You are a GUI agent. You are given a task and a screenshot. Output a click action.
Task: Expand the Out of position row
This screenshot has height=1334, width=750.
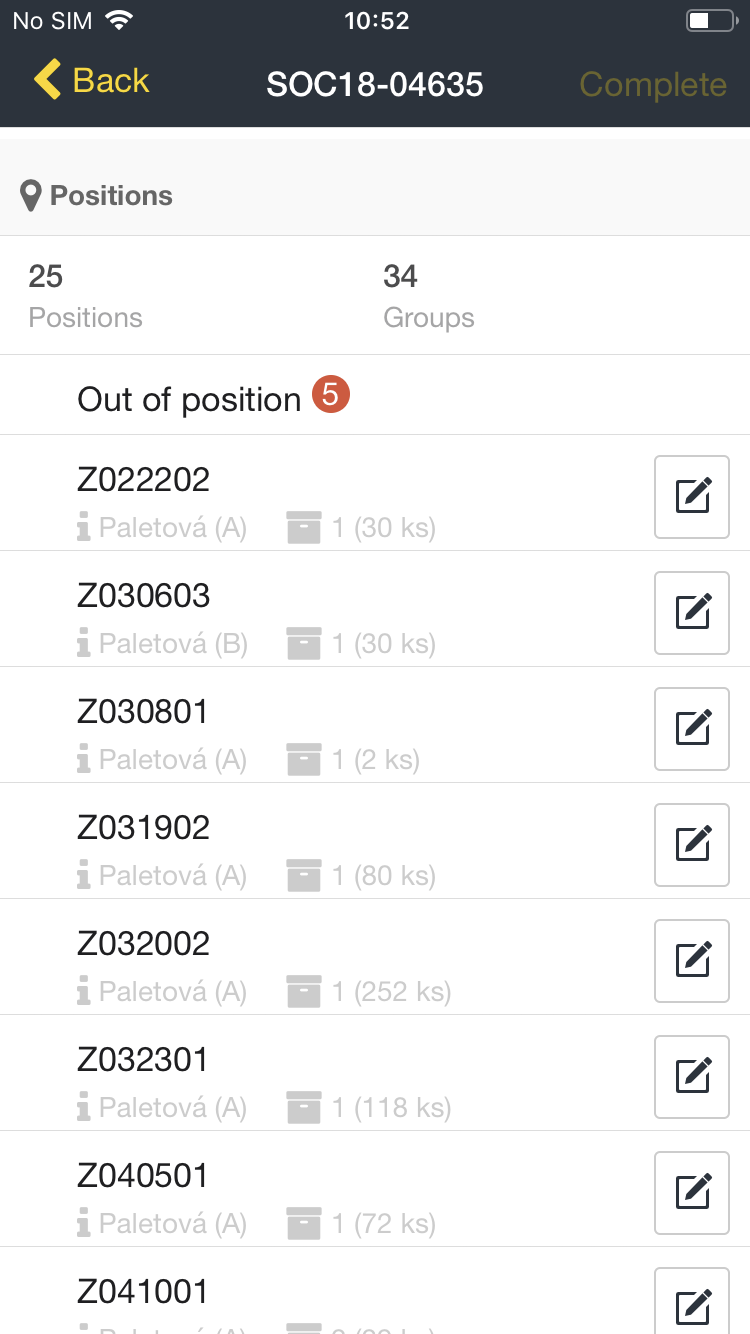[x=189, y=399]
